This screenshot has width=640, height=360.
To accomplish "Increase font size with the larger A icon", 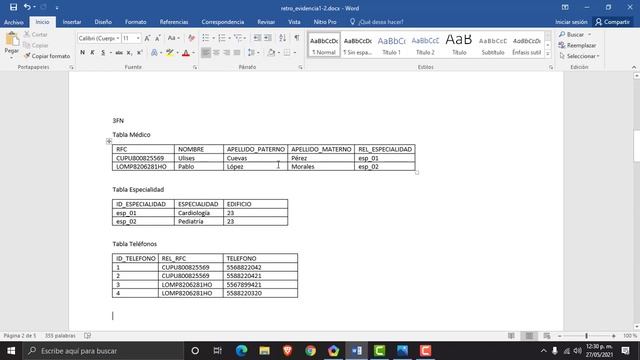I will (147, 38).
